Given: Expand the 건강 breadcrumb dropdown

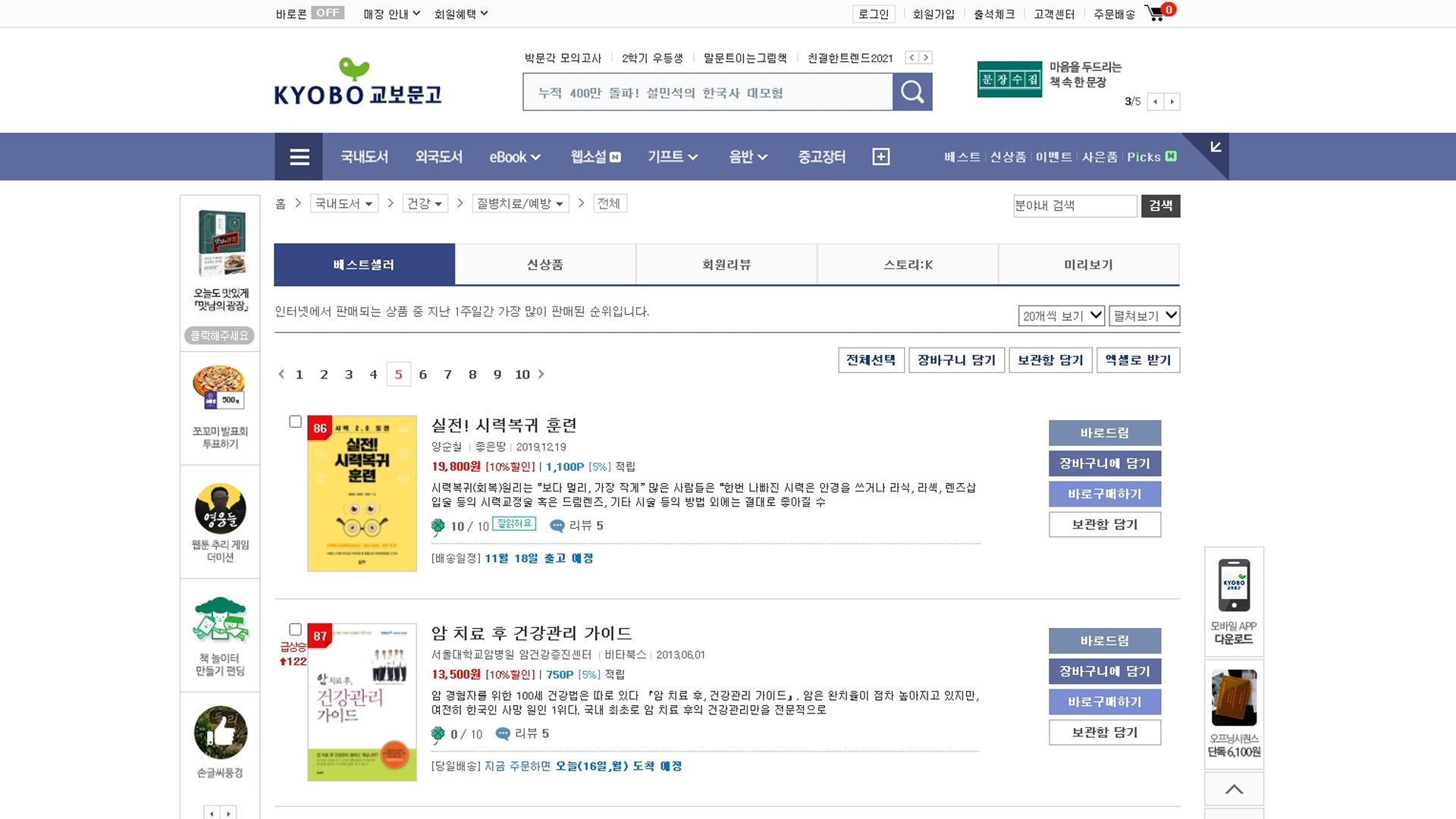Looking at the screenshot, I should click(x=425, y=203).
